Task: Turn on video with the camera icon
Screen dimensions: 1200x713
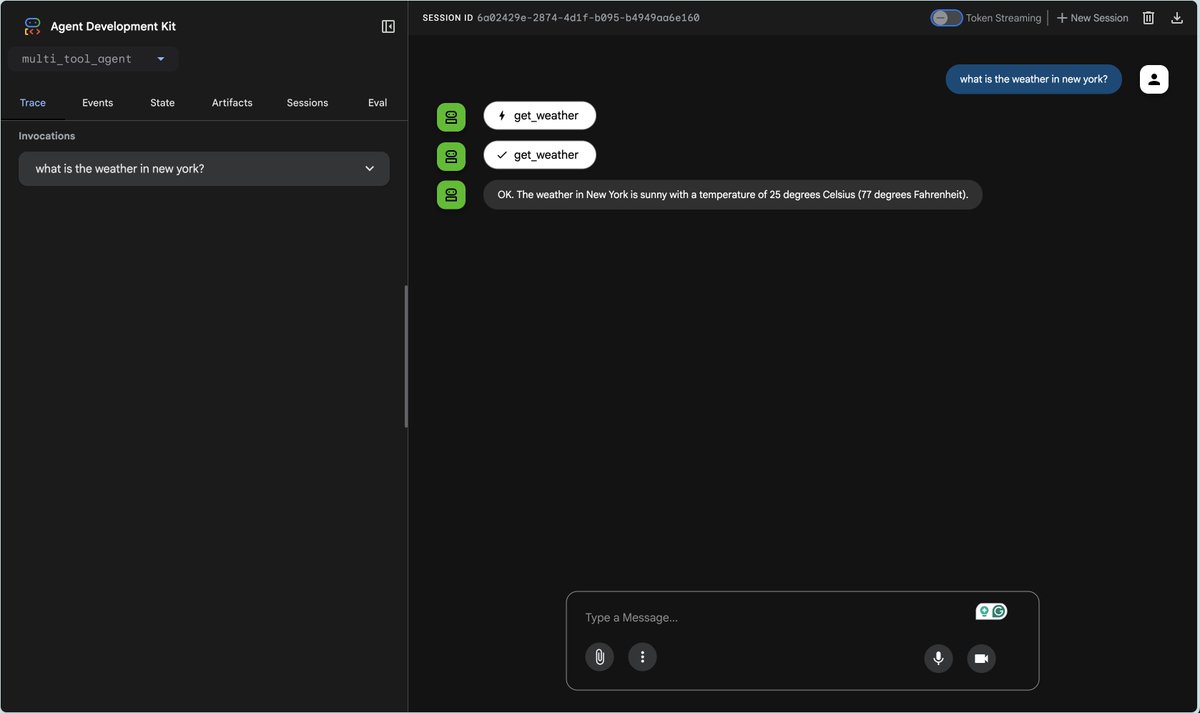Action: (981, 658)
